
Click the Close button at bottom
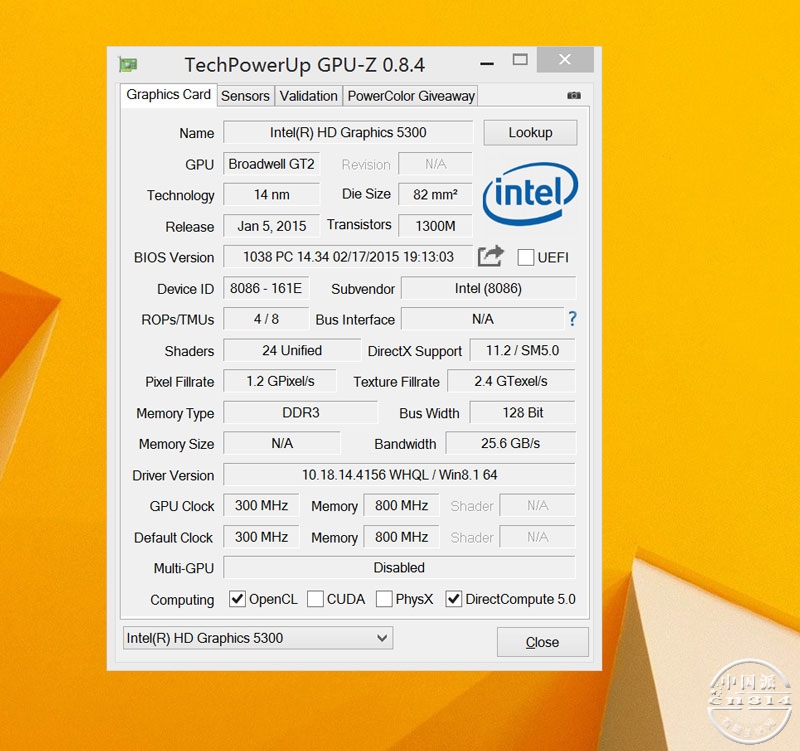542,642
